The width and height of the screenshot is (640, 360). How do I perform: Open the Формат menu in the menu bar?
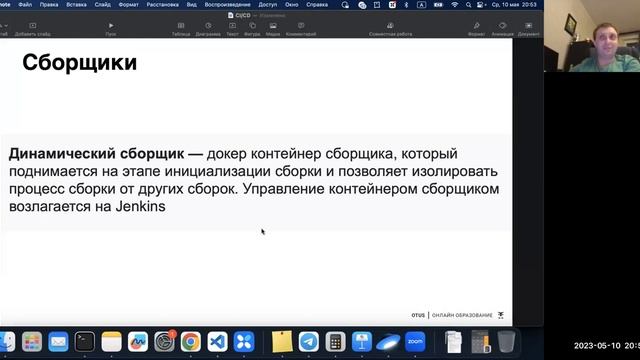[x=129, y=5]
